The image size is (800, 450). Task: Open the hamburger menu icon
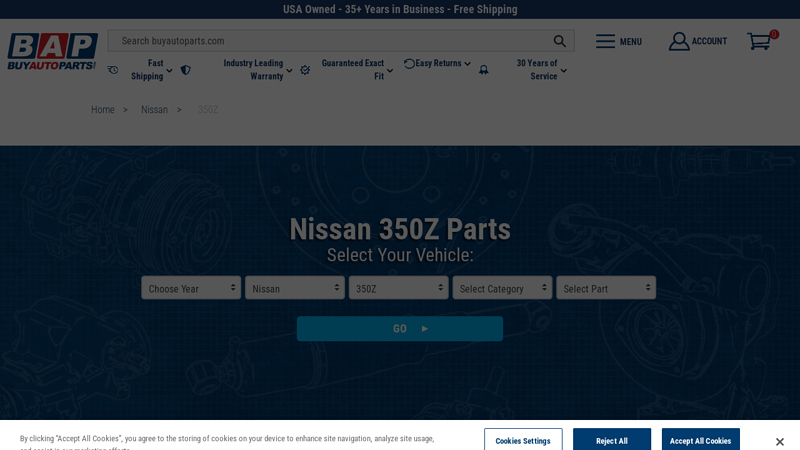point(605,41)
